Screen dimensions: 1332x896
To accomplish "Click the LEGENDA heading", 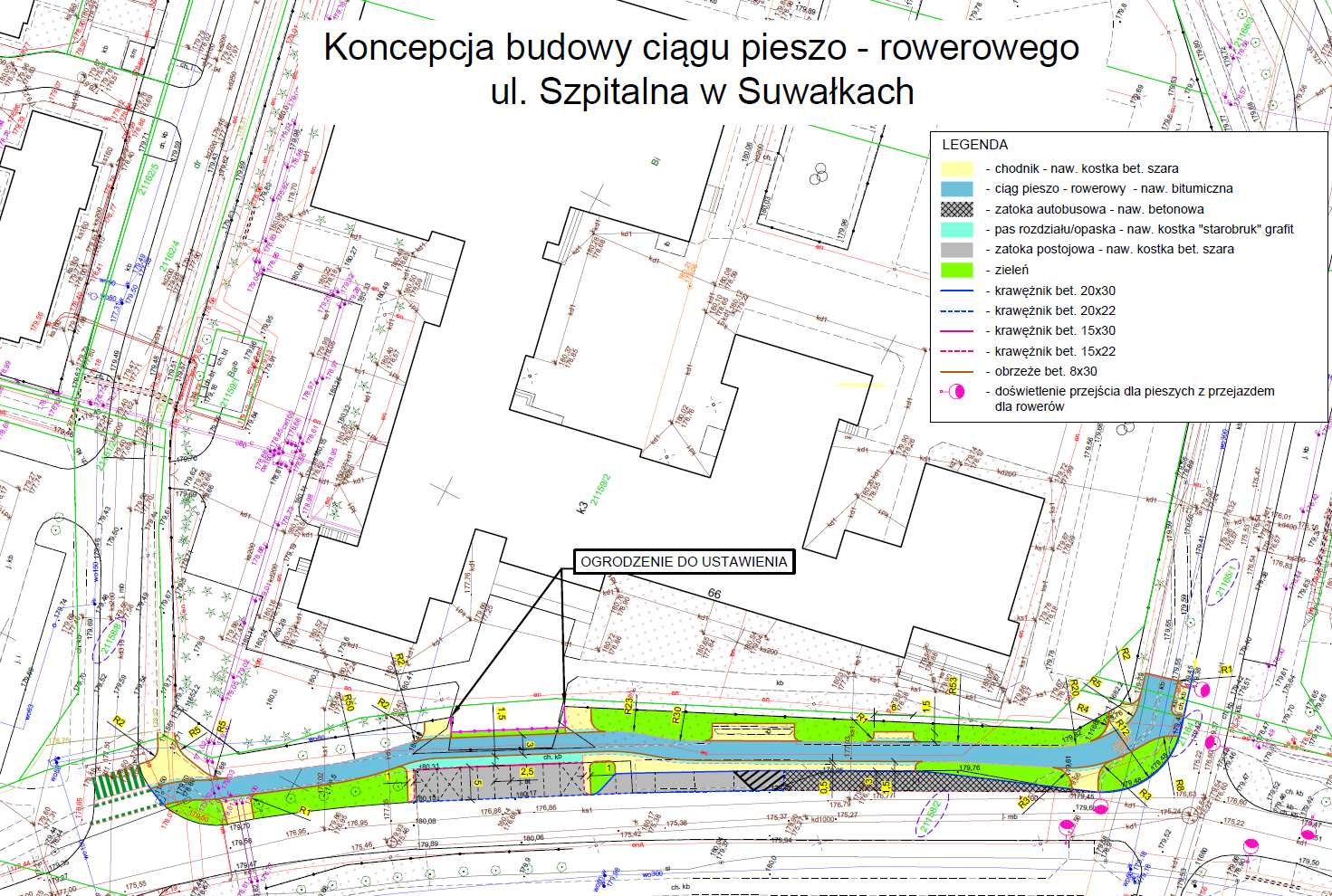I will coord(974,145).
